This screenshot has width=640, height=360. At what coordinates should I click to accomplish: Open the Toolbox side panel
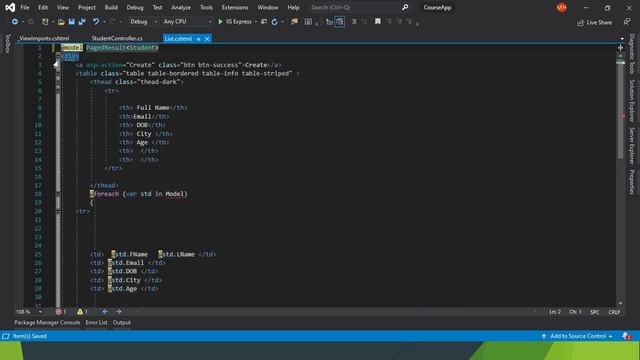(8, 44)
